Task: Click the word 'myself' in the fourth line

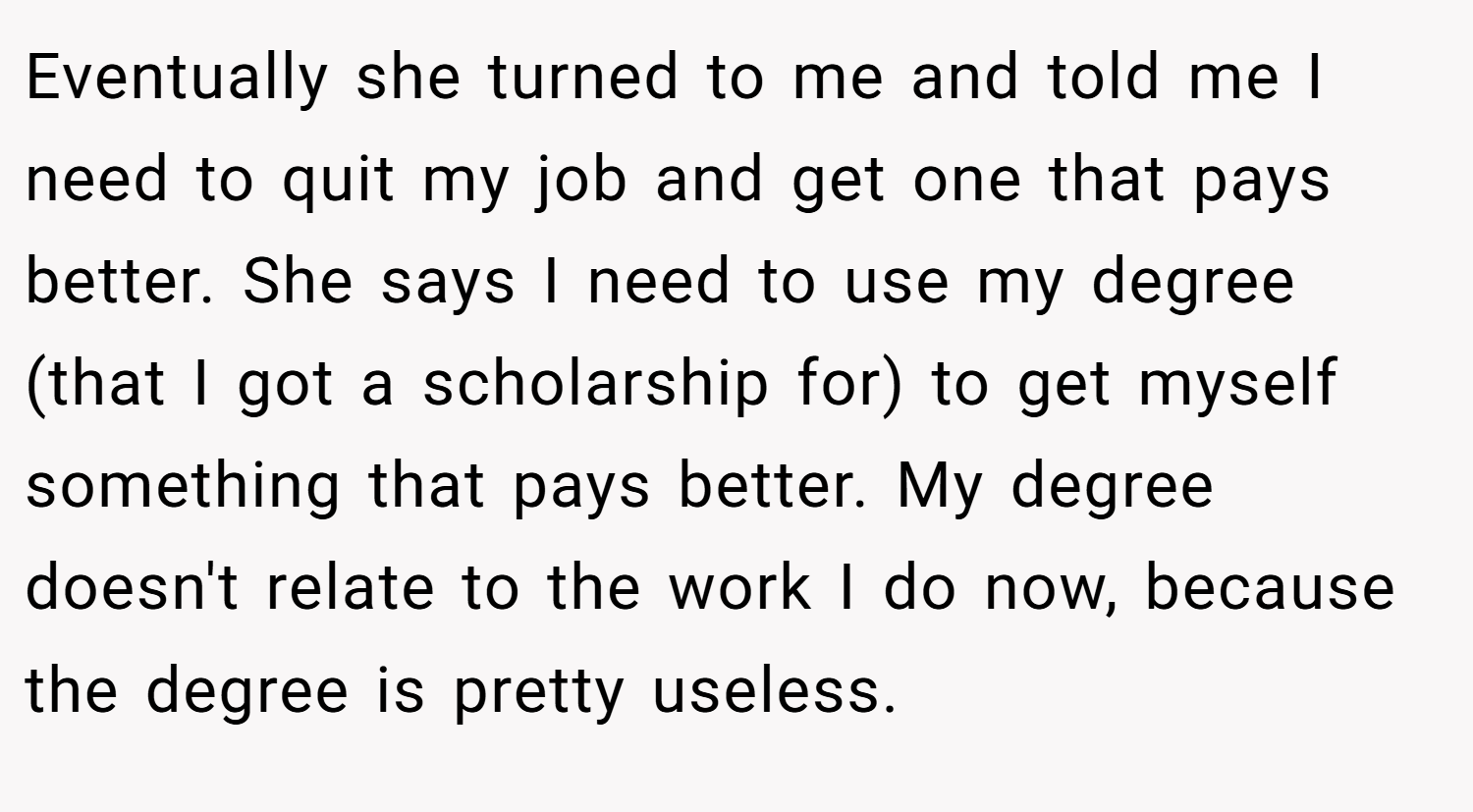Action: 1236,383
